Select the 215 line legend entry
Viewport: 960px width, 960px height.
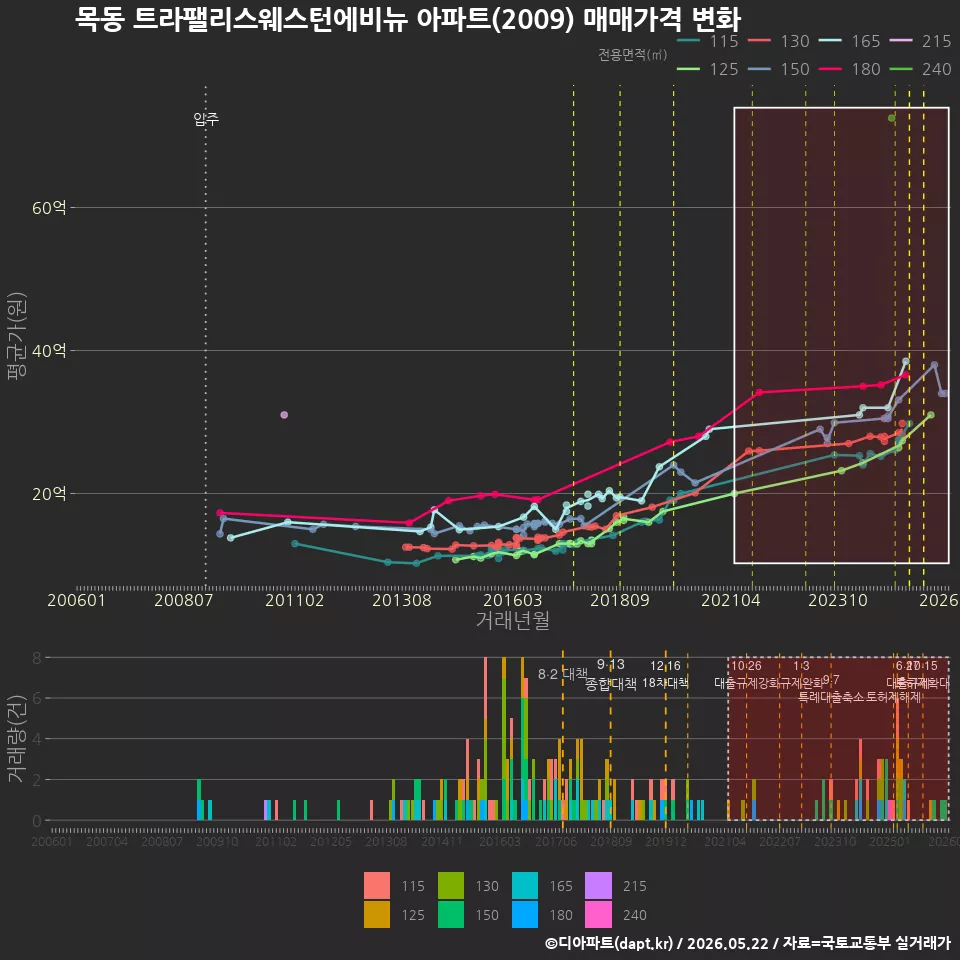coord(921,41)
